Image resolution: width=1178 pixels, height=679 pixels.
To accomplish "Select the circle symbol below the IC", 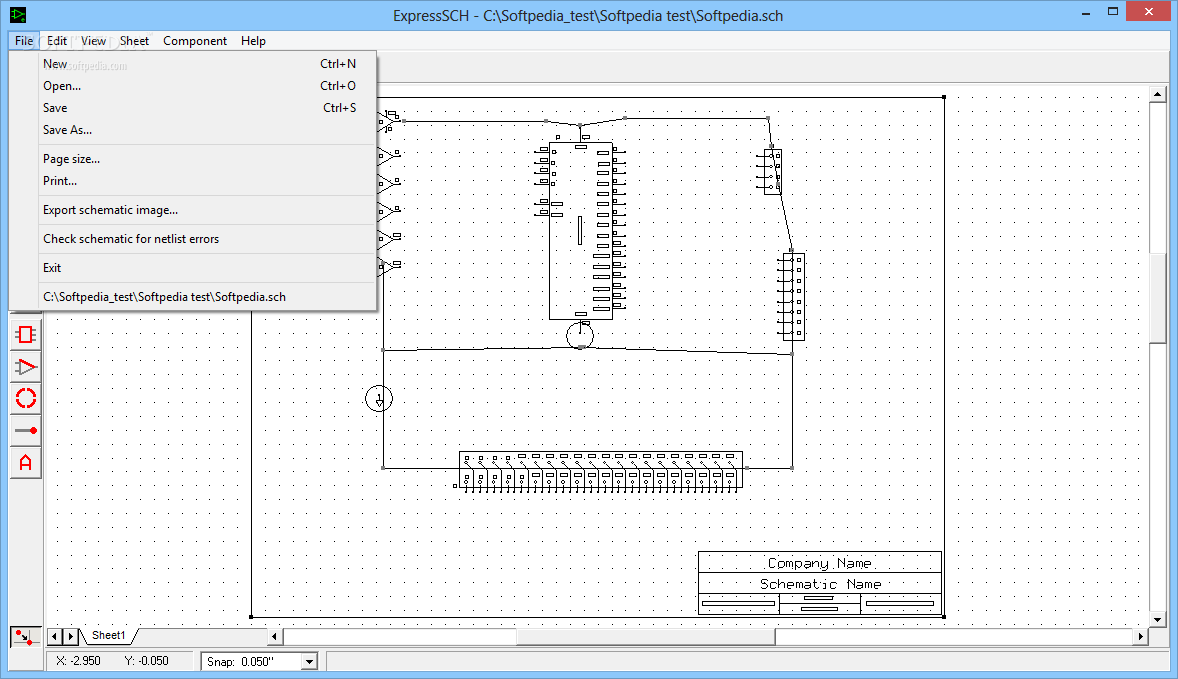I will coord(580,335).
